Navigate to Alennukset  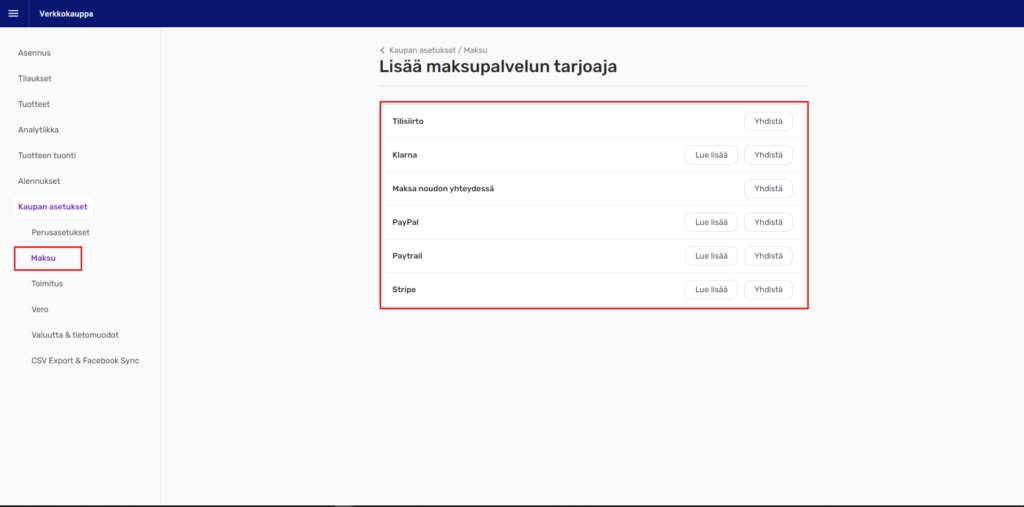click(x=39, y=181)
